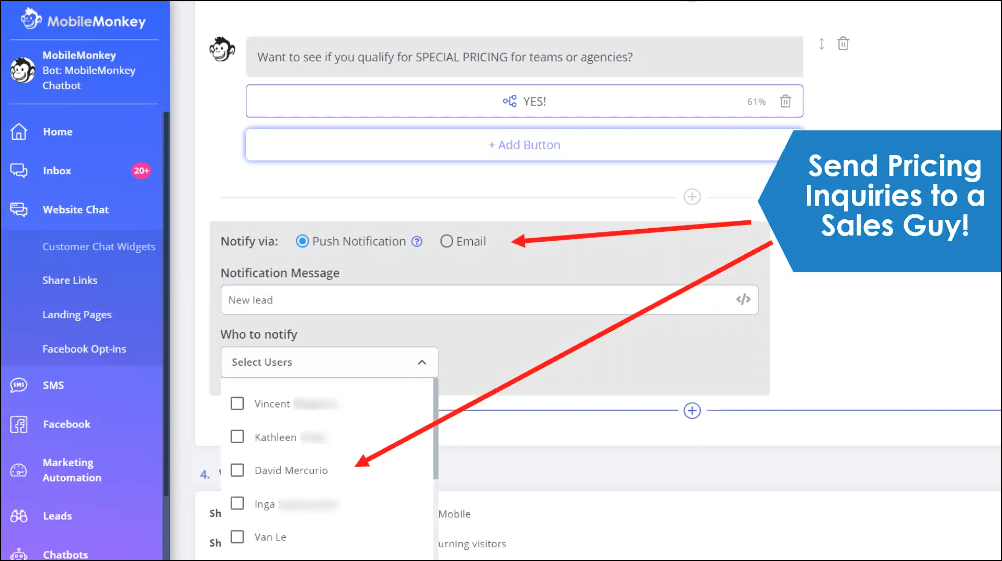Delete the widget using the top trash icon
This screenshot has height=561, width=1002.
point(844,43)
